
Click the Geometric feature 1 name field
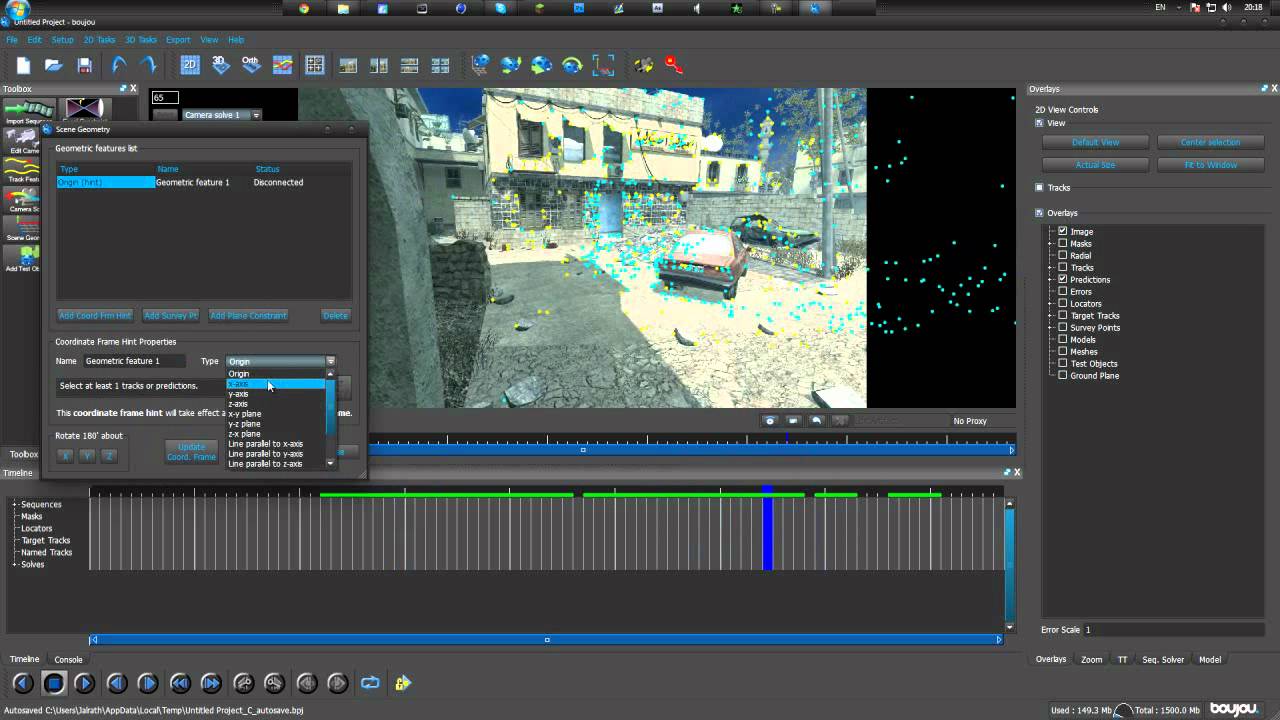pos(134,361)
